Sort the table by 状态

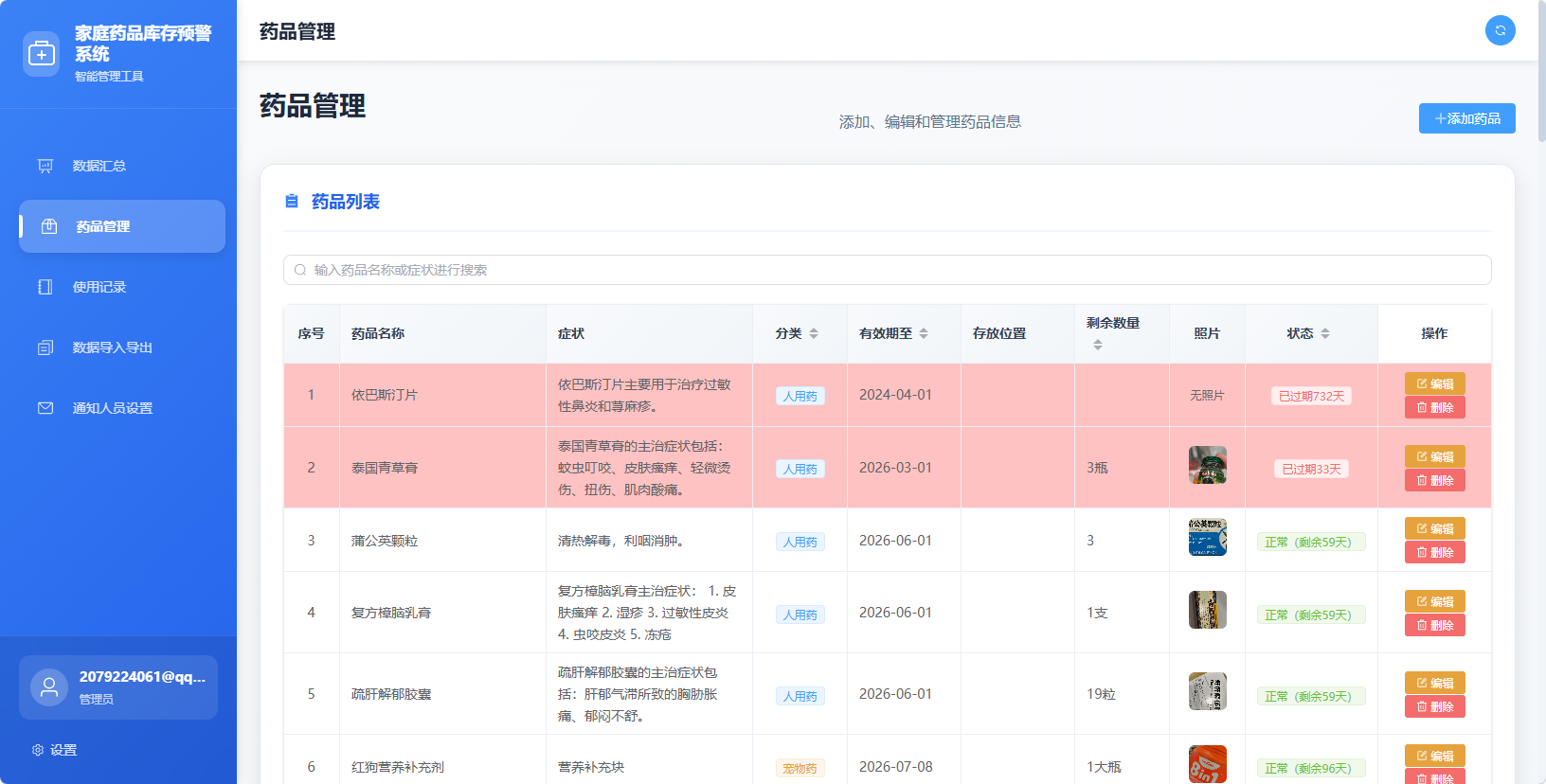1325,333
